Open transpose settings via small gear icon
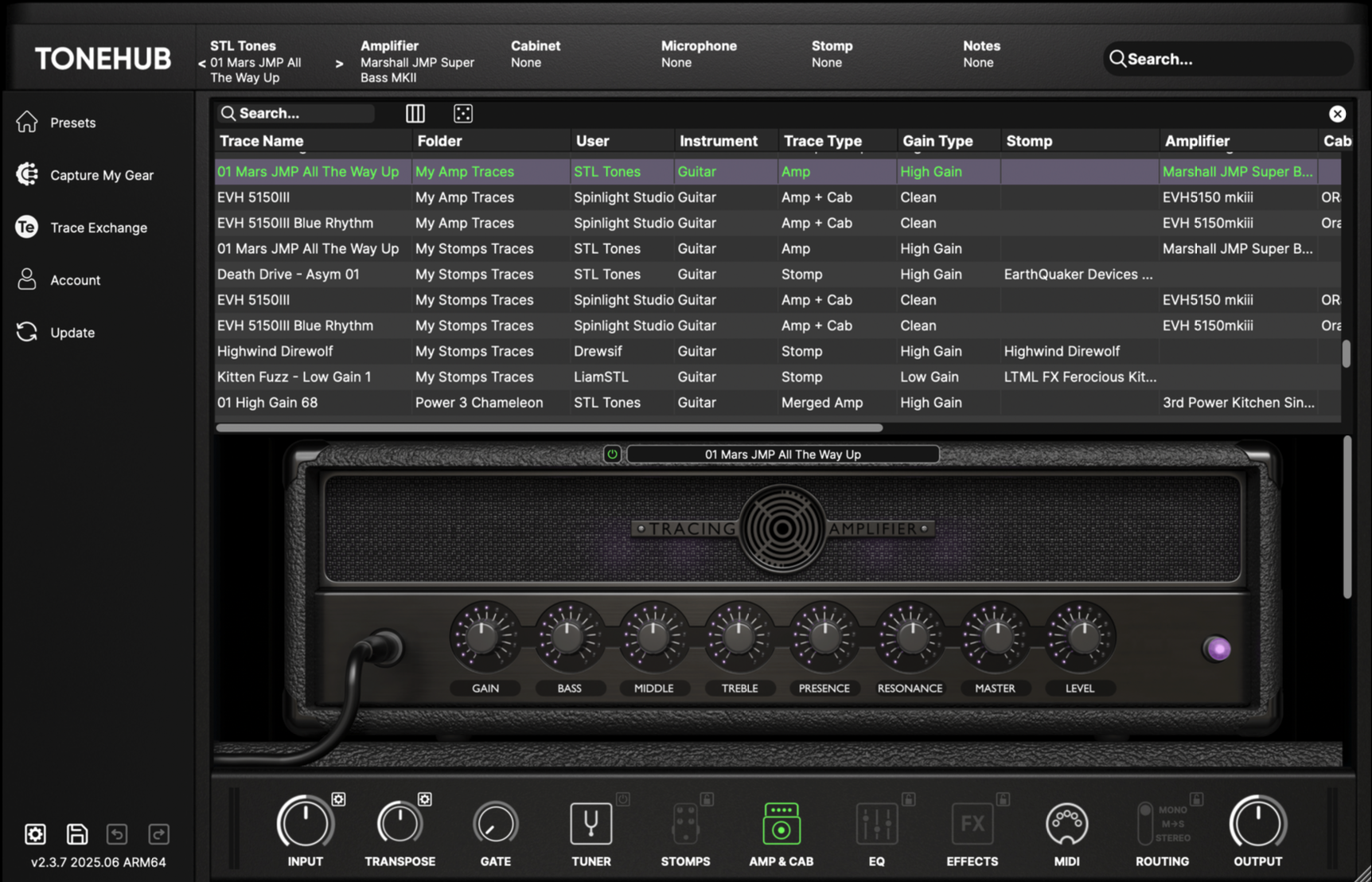The width and height of the screenshot is (1372, 882). coord(425,798)
